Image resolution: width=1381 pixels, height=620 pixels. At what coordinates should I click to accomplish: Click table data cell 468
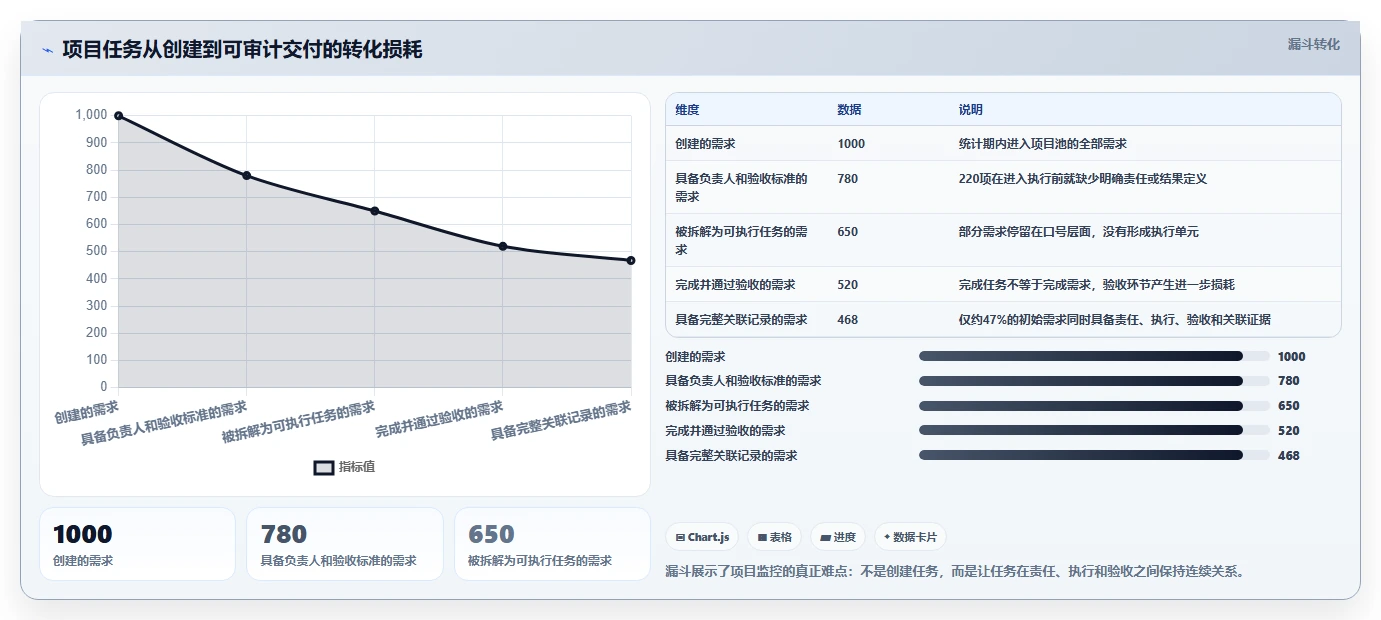coord(888,320)
